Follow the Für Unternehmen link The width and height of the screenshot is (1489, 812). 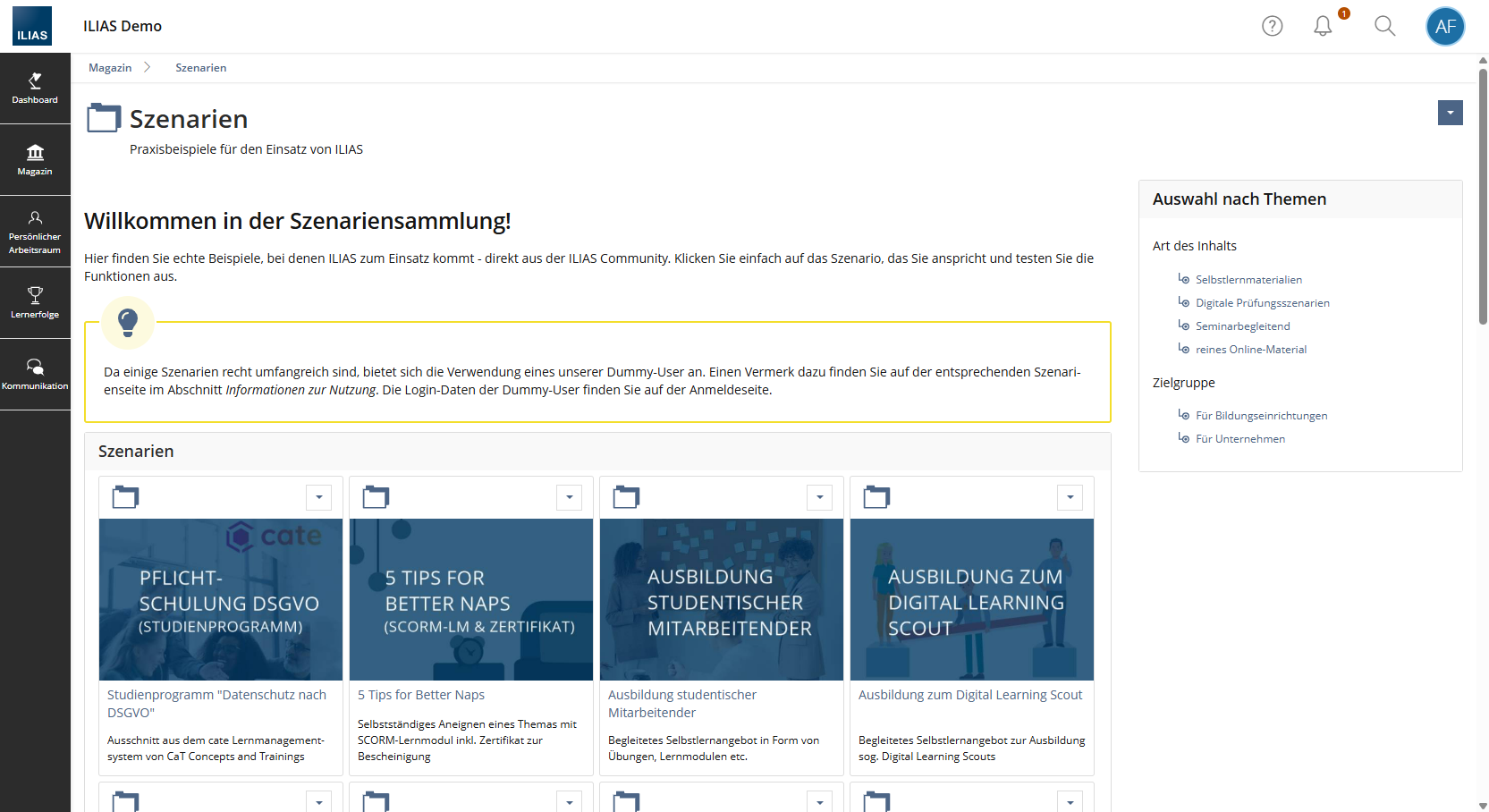click(1239, 439)
